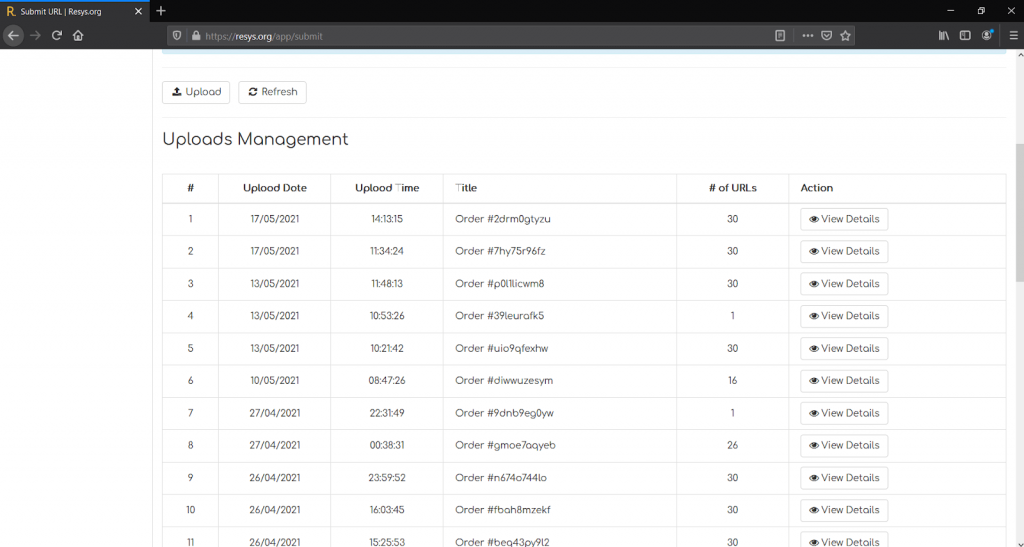
Task: Click the Refresh button
Action: click(x=272, y=92)
